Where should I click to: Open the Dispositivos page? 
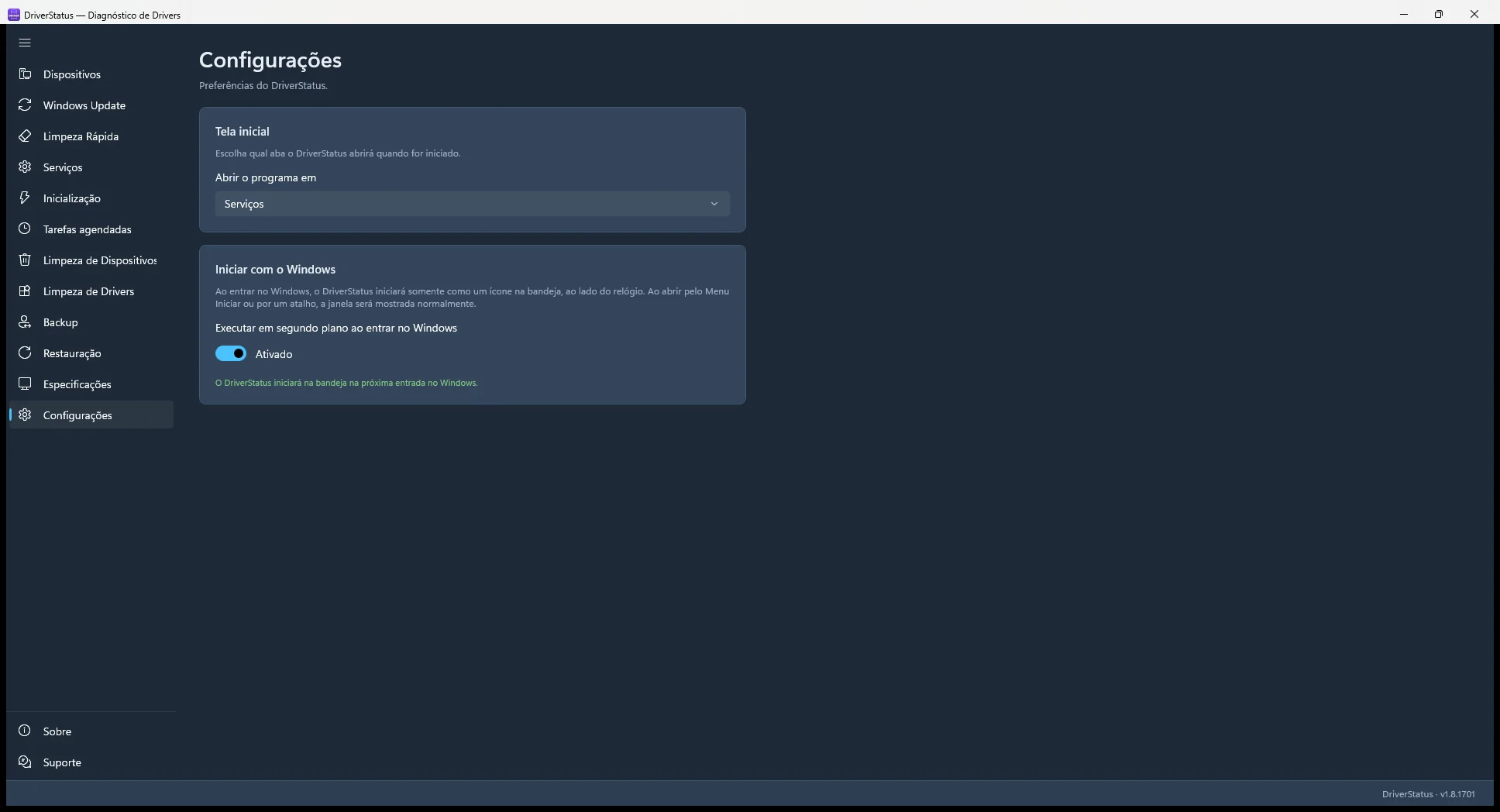[91, 74]
